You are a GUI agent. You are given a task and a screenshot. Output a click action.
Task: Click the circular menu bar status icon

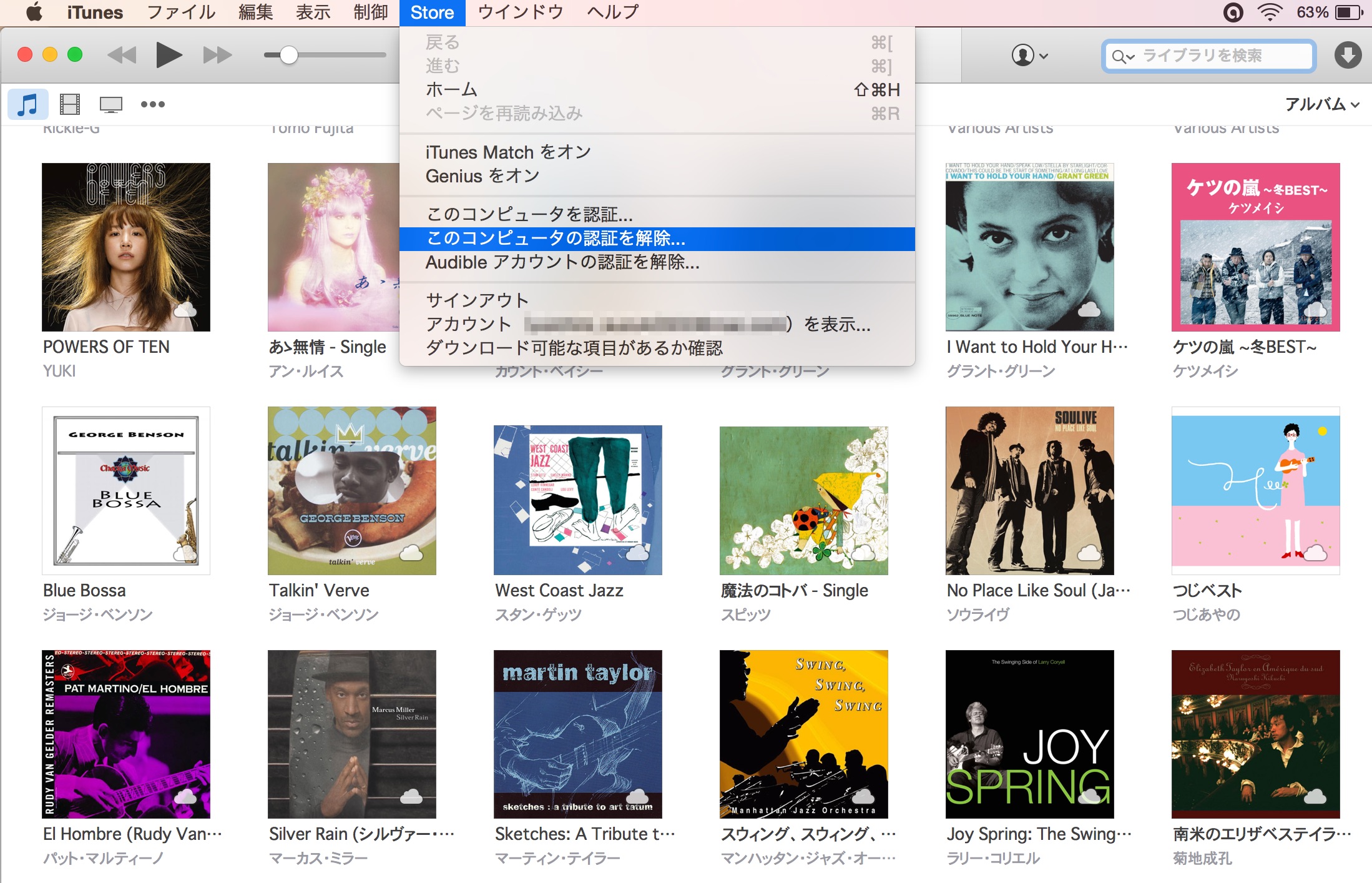pyautogui.click(x=1233, y=12)
